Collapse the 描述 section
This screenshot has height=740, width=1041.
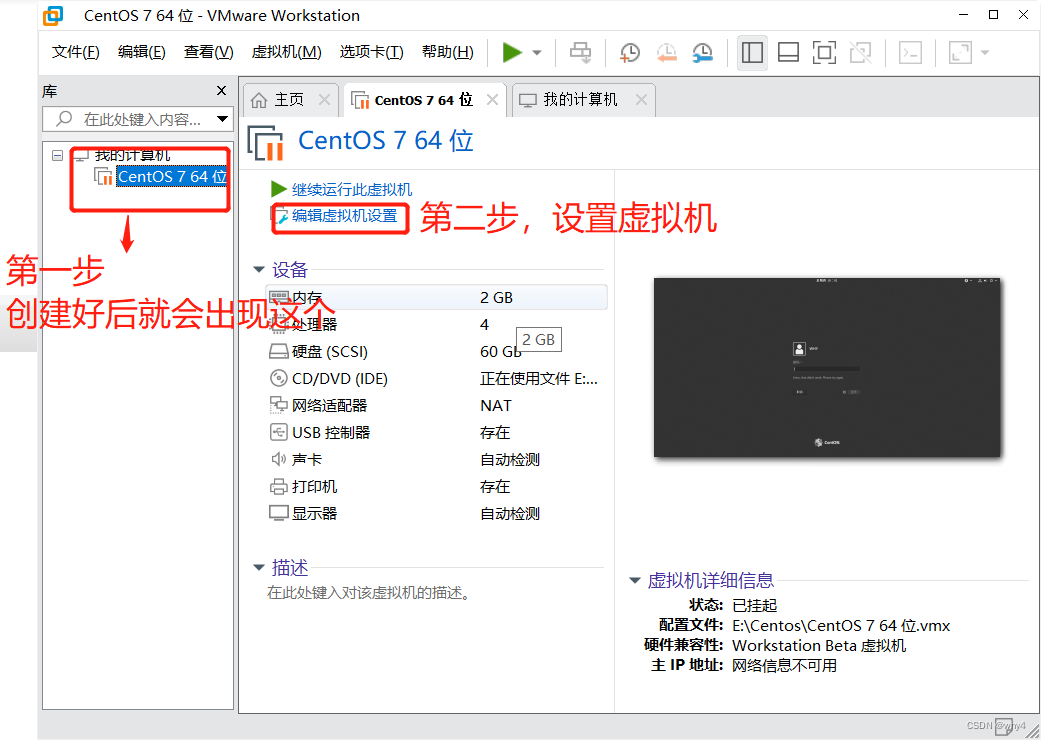tap(258, 567)
